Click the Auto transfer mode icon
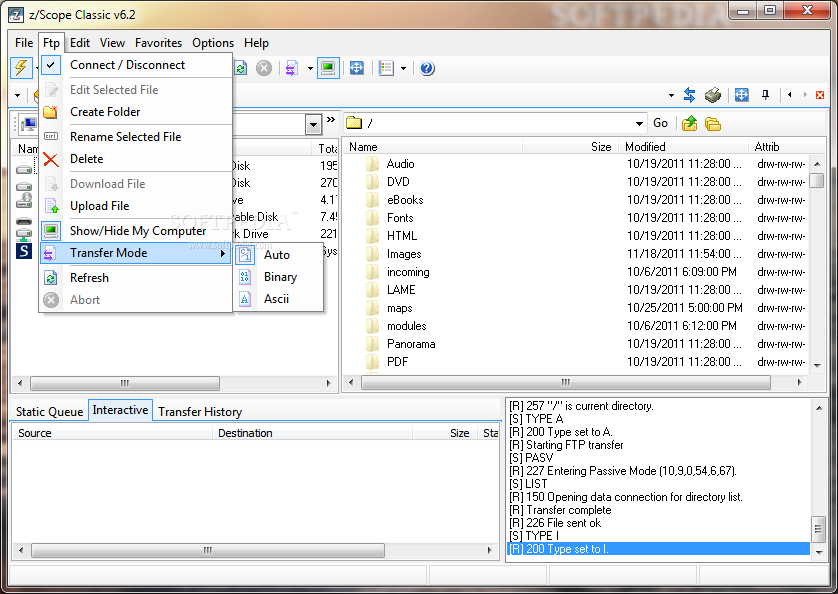 (x=245, y=255)
